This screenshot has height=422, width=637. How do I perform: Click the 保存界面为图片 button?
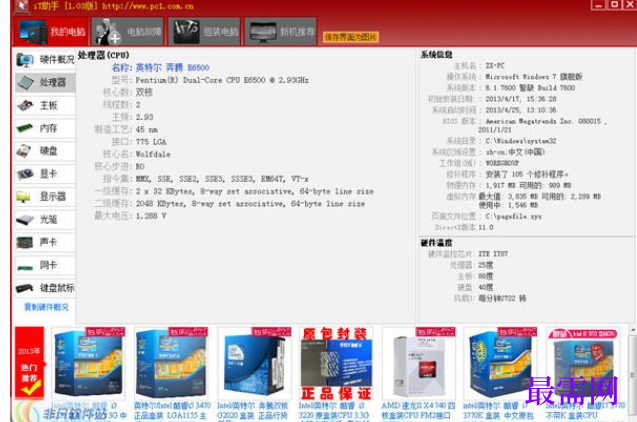click(x=351, y=37)
